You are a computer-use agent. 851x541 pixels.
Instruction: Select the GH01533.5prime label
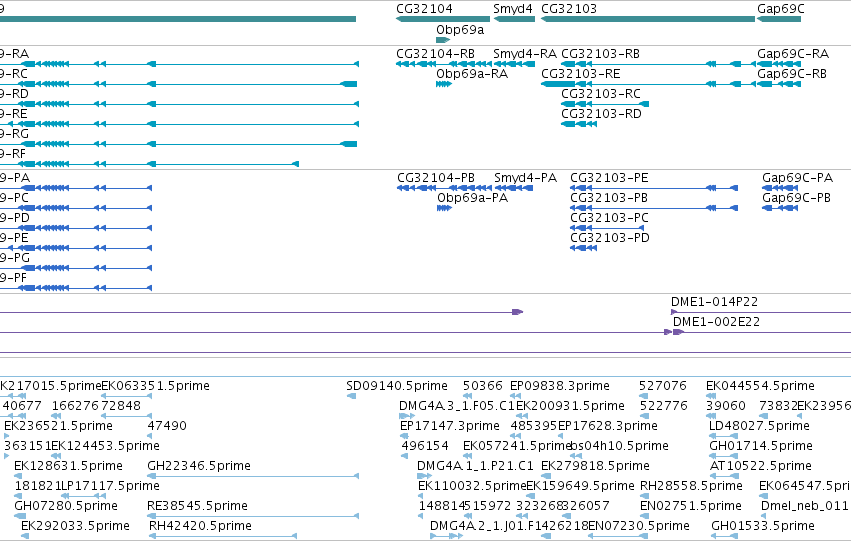[x=763, y=526]
